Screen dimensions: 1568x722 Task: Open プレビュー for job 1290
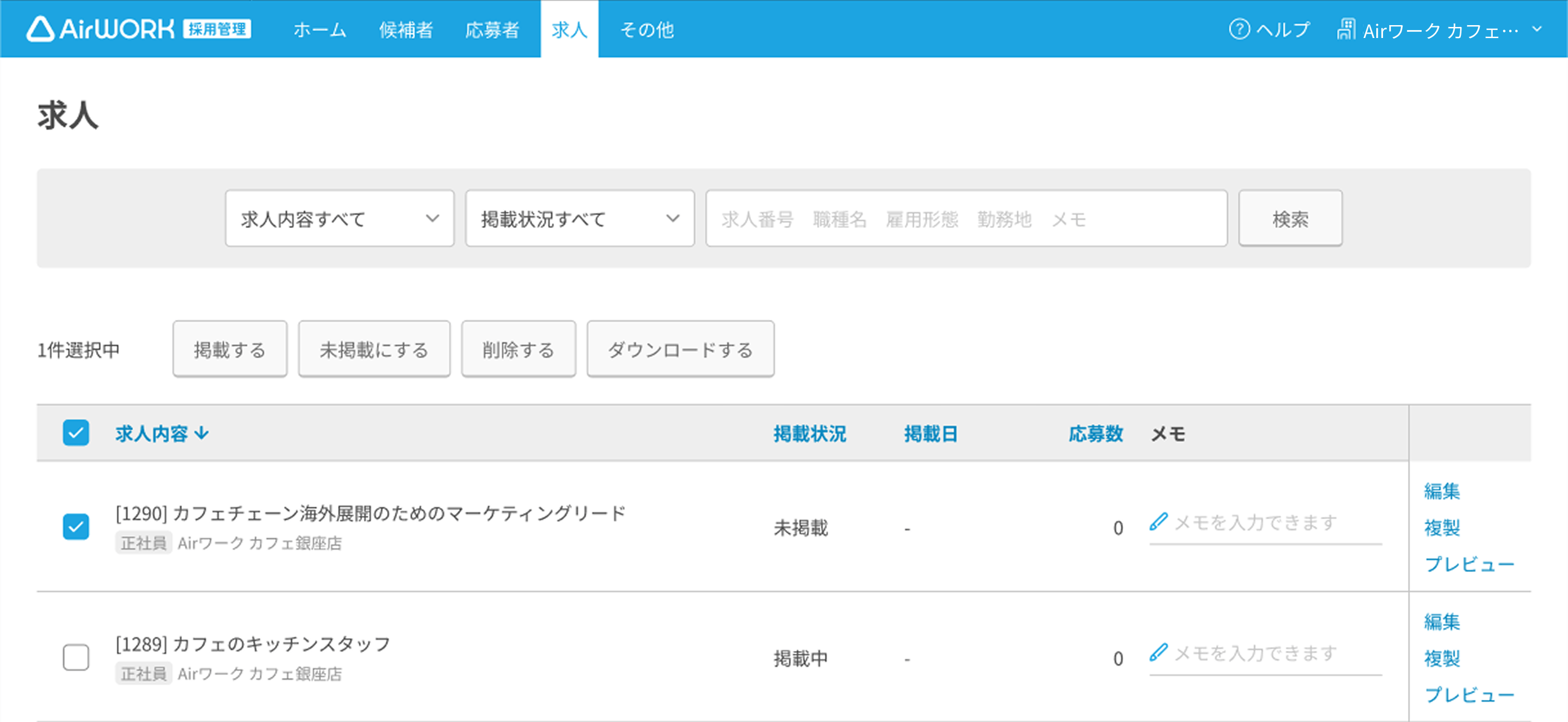click(x=1469, y=564)
